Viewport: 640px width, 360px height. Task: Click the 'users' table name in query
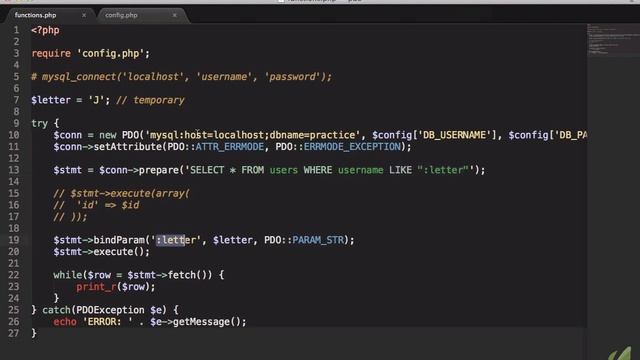(x=284, y=170)
